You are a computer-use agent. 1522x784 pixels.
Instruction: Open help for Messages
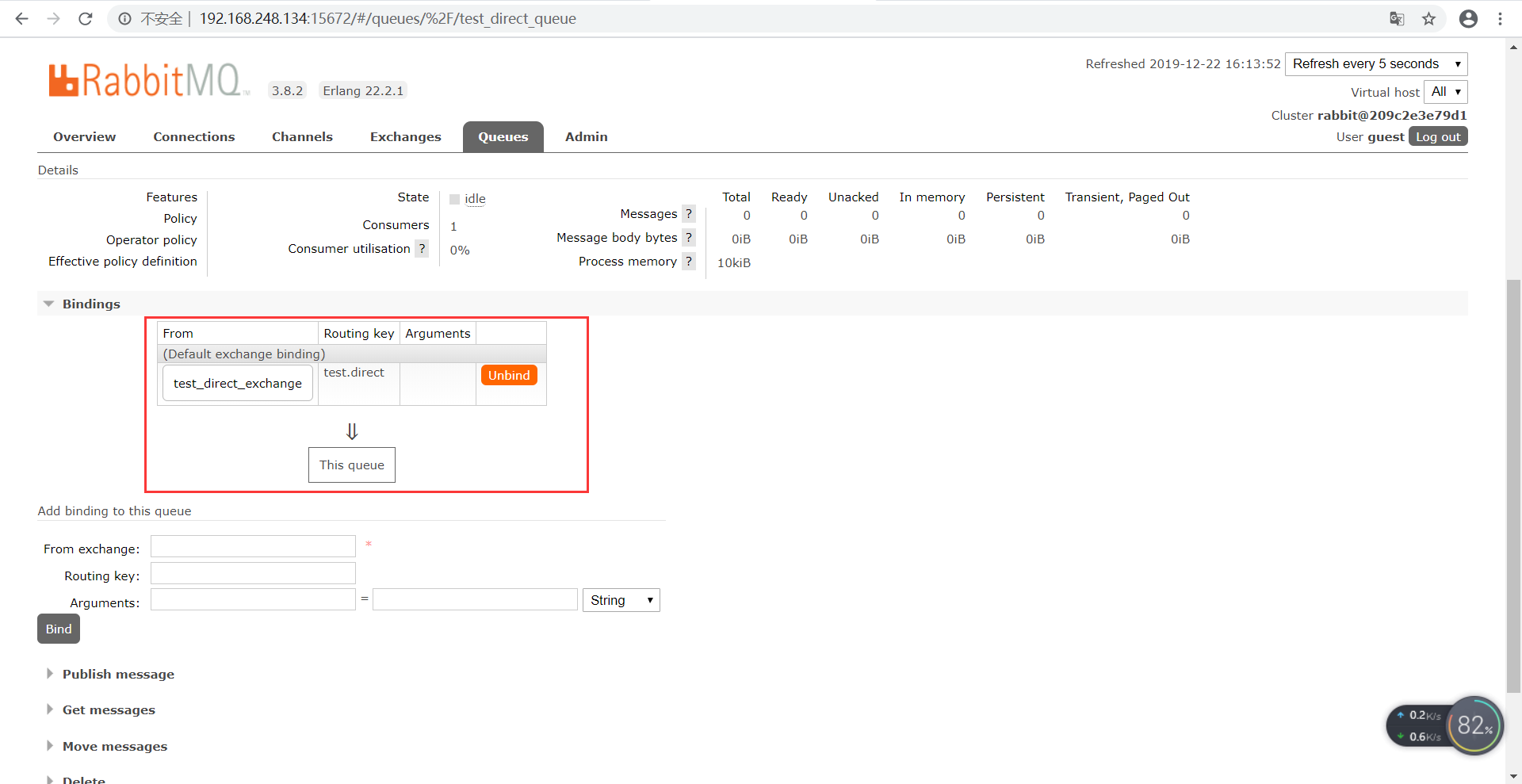click(x=689, y=214)
